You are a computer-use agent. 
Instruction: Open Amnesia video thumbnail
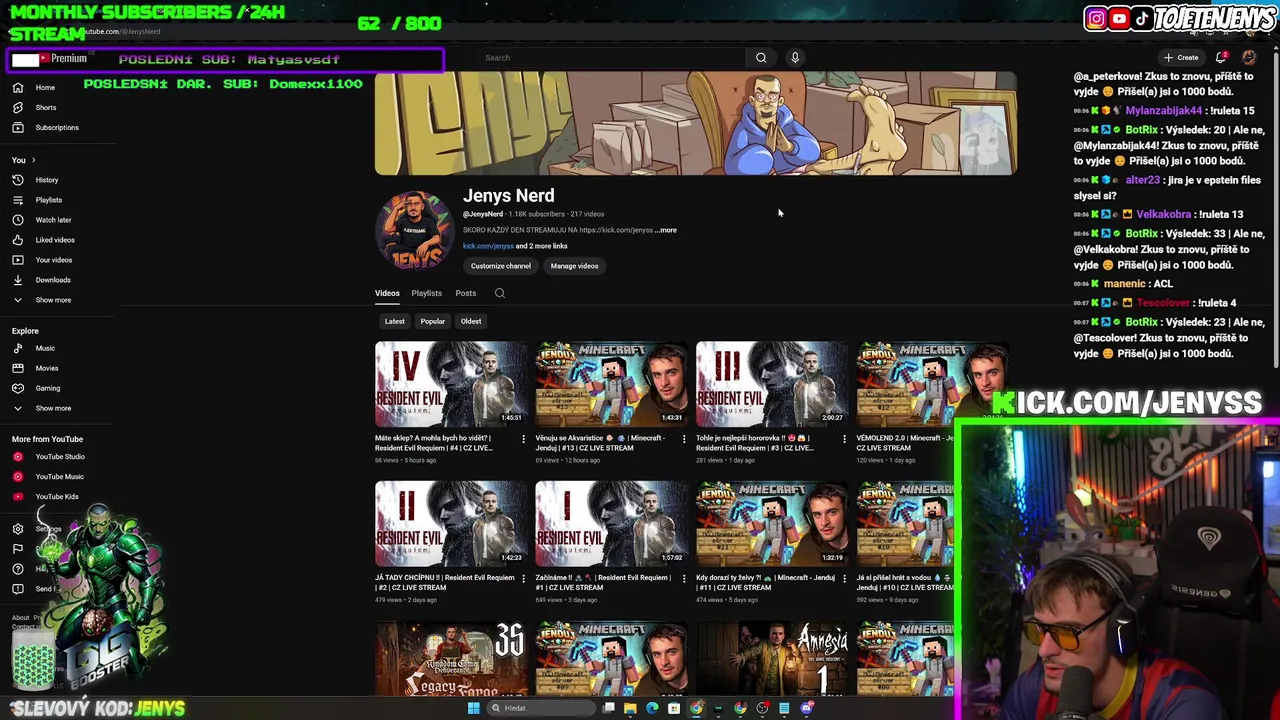coord(772,658)
